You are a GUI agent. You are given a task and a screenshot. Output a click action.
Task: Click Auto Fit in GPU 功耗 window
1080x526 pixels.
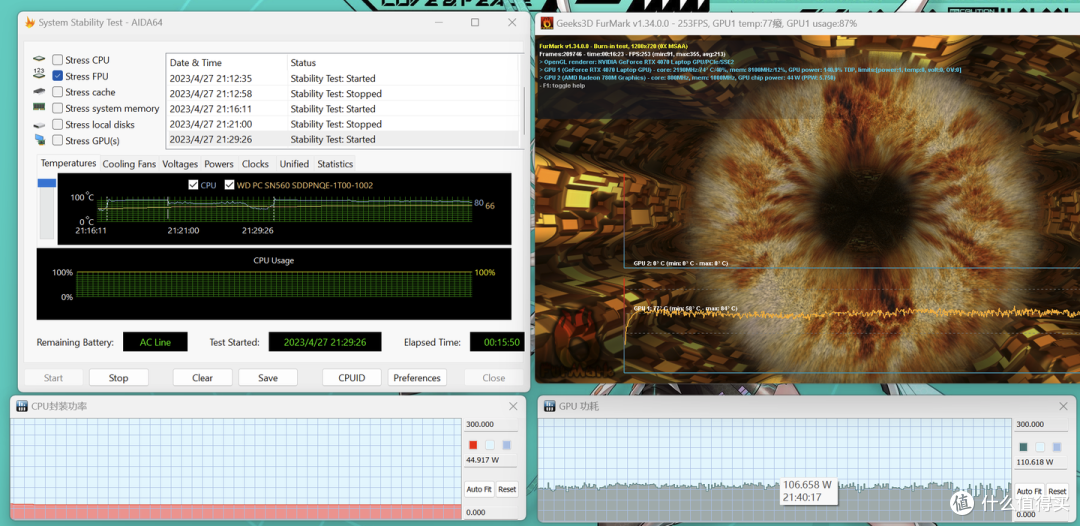click(1029, 491)
